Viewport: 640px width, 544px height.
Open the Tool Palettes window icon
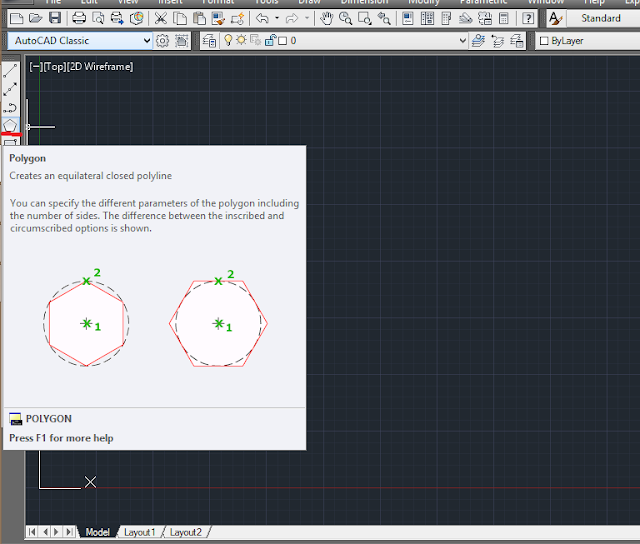click(446, 18)
